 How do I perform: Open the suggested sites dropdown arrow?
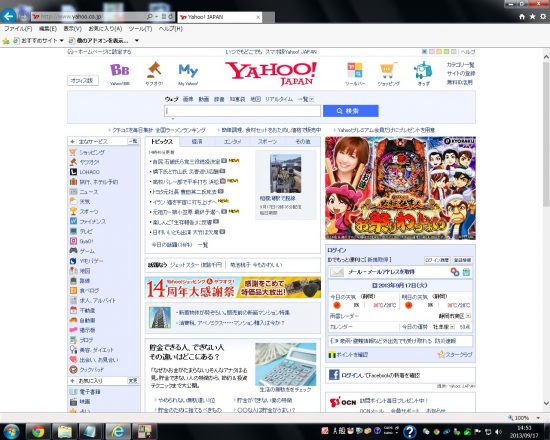click(x=62, y=41)
